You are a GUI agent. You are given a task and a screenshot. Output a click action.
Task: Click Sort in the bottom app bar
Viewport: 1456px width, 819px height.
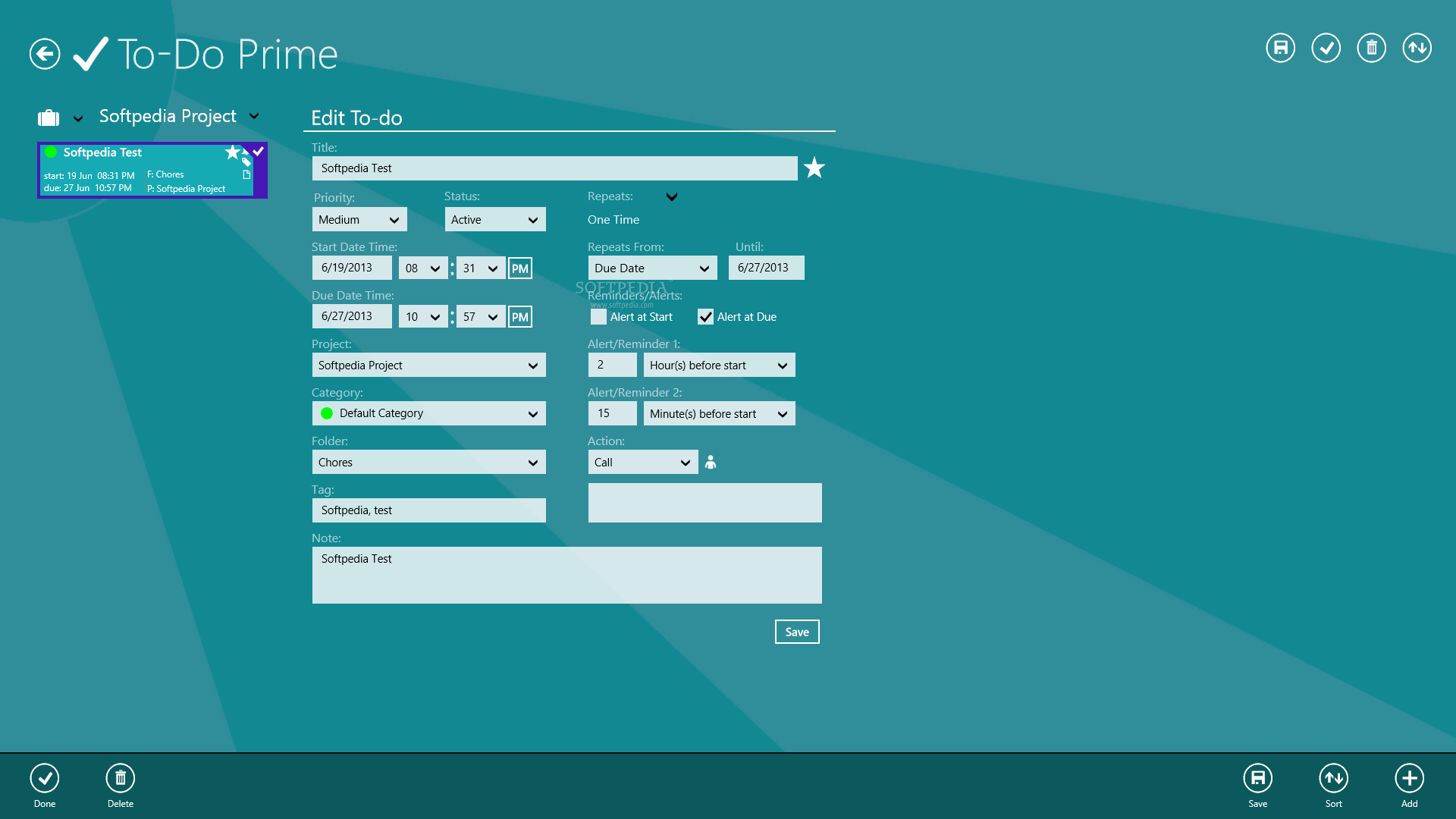[x=1333, y=786]
